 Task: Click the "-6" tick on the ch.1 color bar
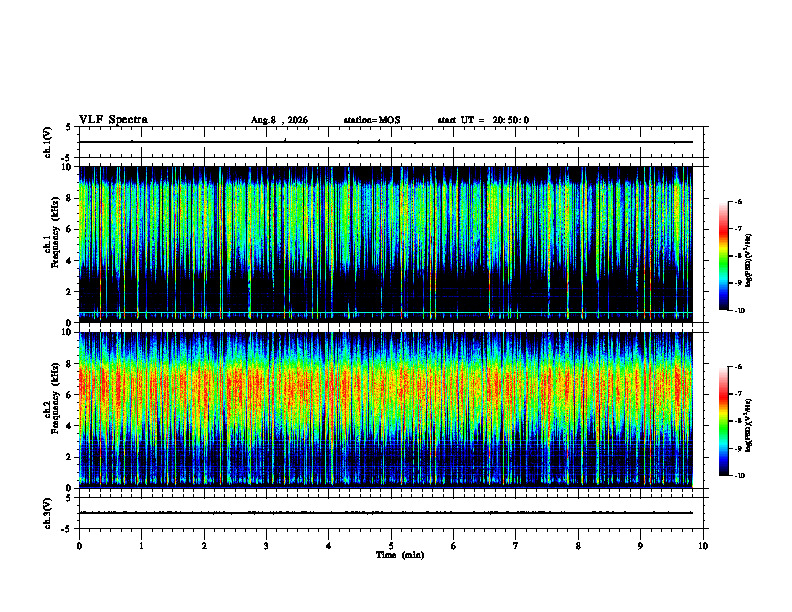[738, 202]
